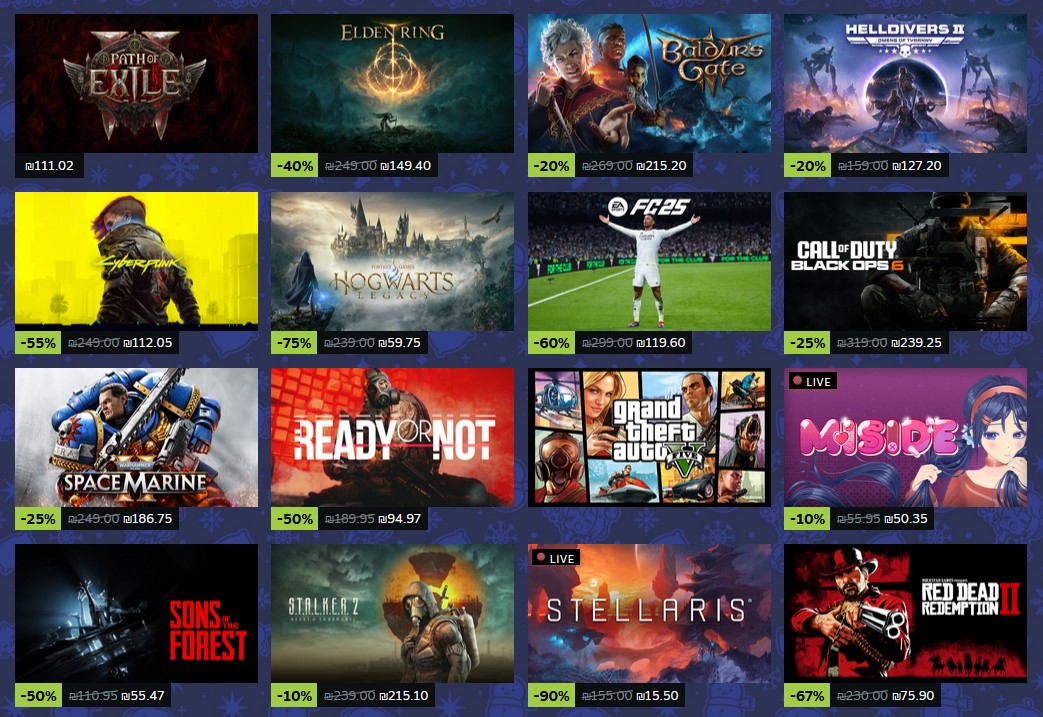Select the Ready or Not game capsule

(392, 438)
